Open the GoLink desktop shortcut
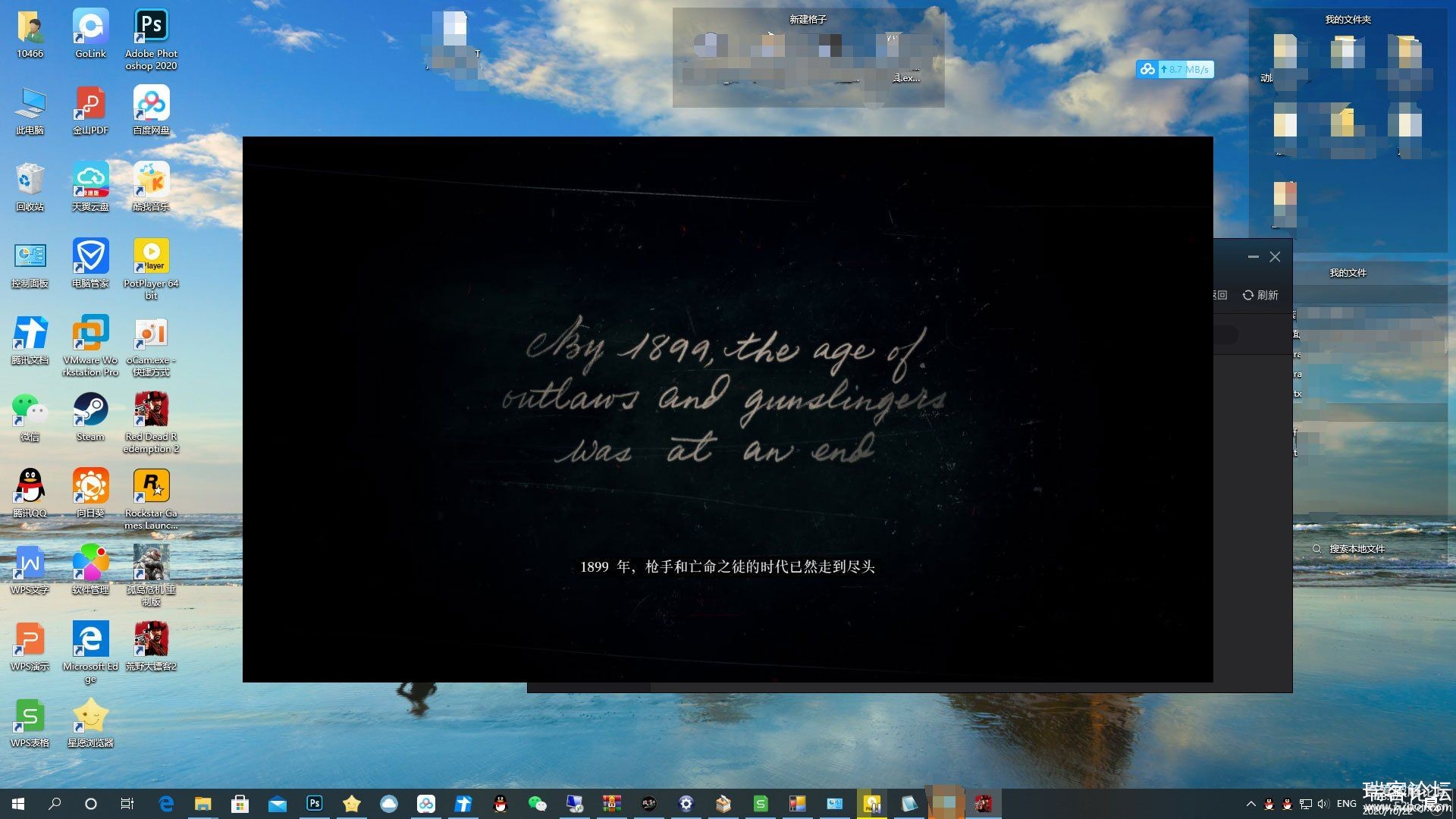The width and height of the screenshot is (1456, 819). tap(90, 34)
